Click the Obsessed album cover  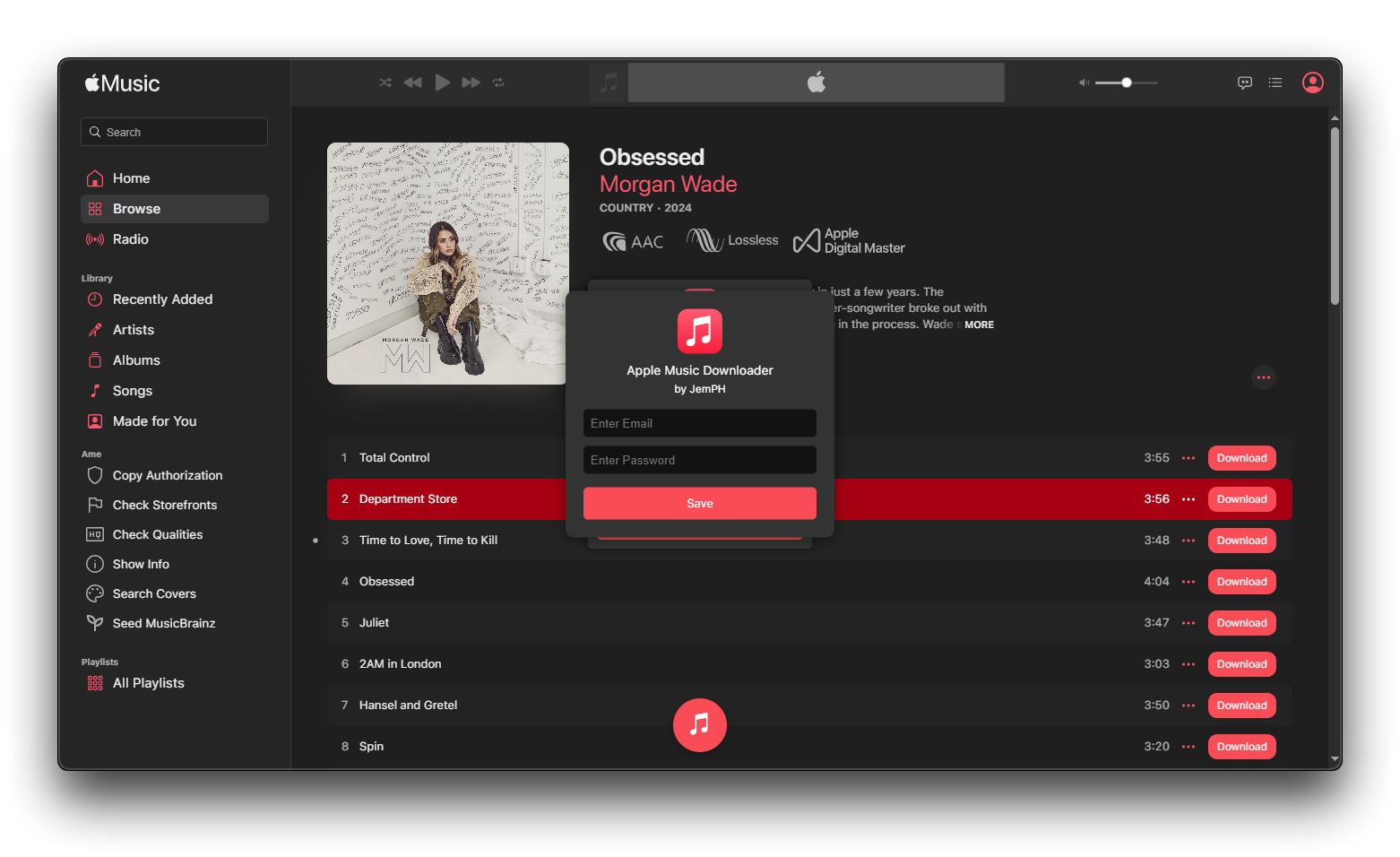point(448,264)
